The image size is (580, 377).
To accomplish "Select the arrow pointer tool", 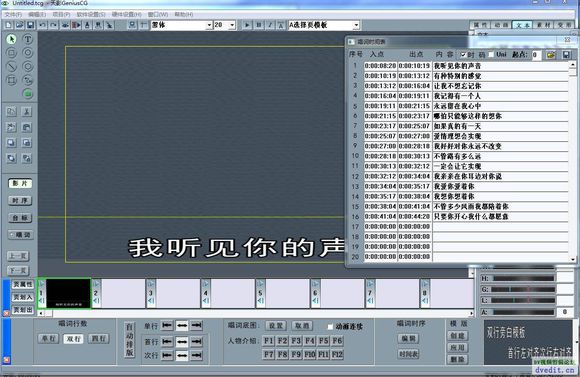I will click(11, 39).
